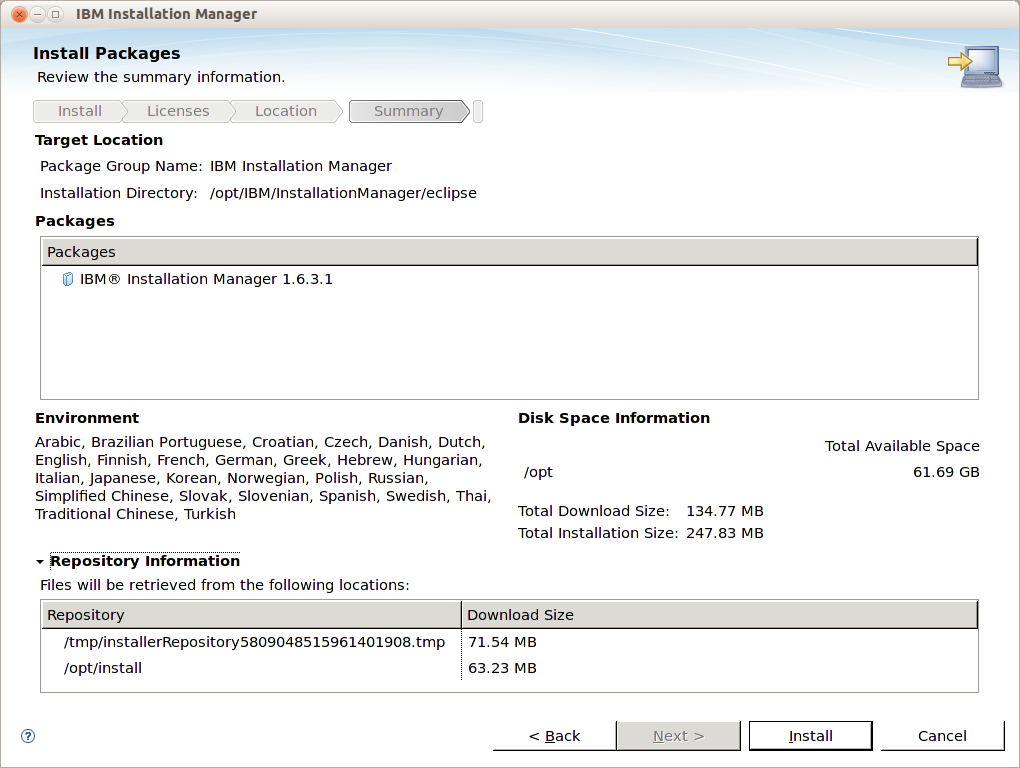1020x768 pixels.
Task: Select the /tmp/installerRepository repository row
Action: [254, 642]
